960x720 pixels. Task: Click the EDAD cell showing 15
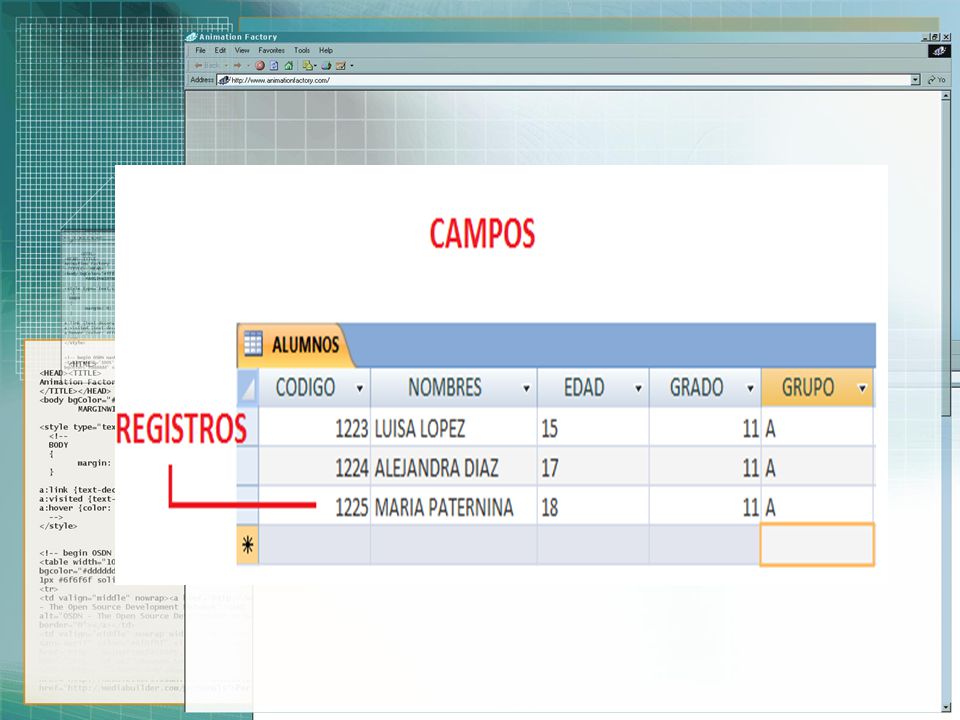pyautogui.click(x=593, y=427)
